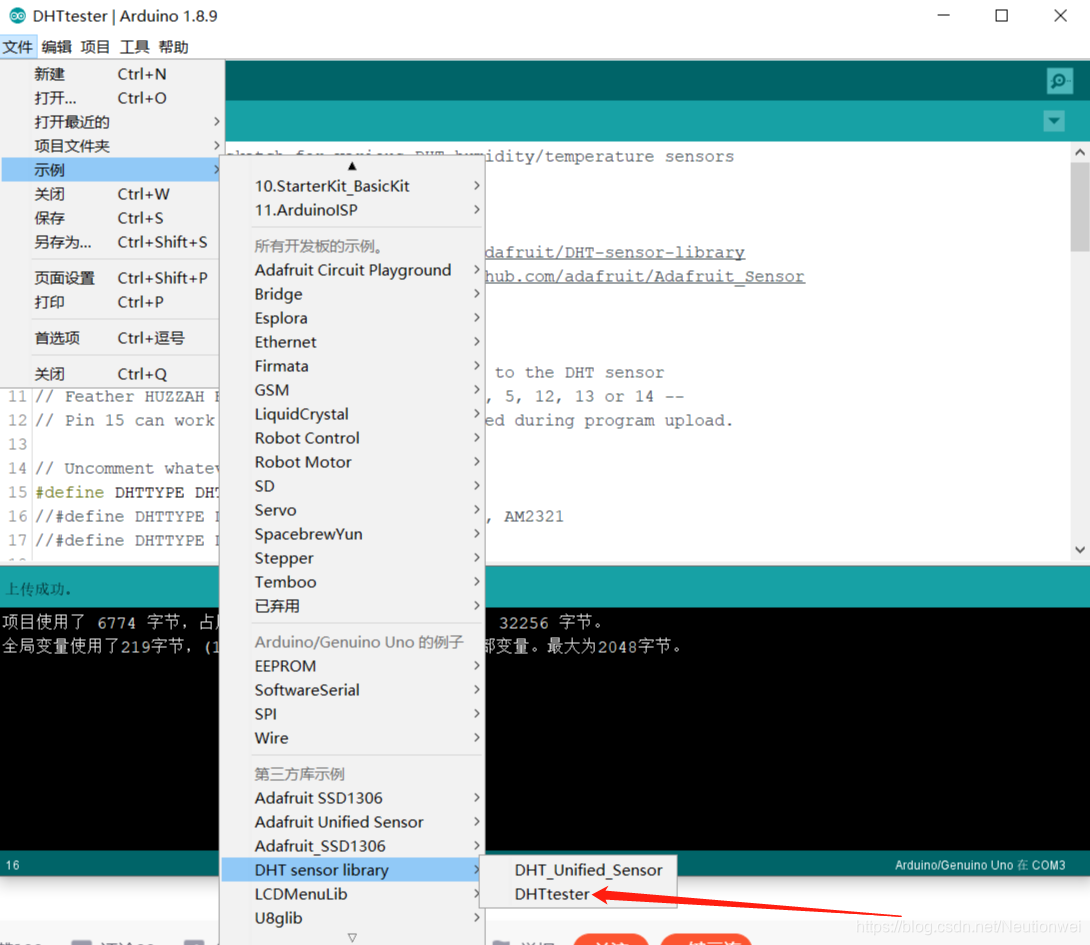Quit via 关闭 Ctrl+Q entry
The image size is (1090, 945).
[x=112, y=374]
